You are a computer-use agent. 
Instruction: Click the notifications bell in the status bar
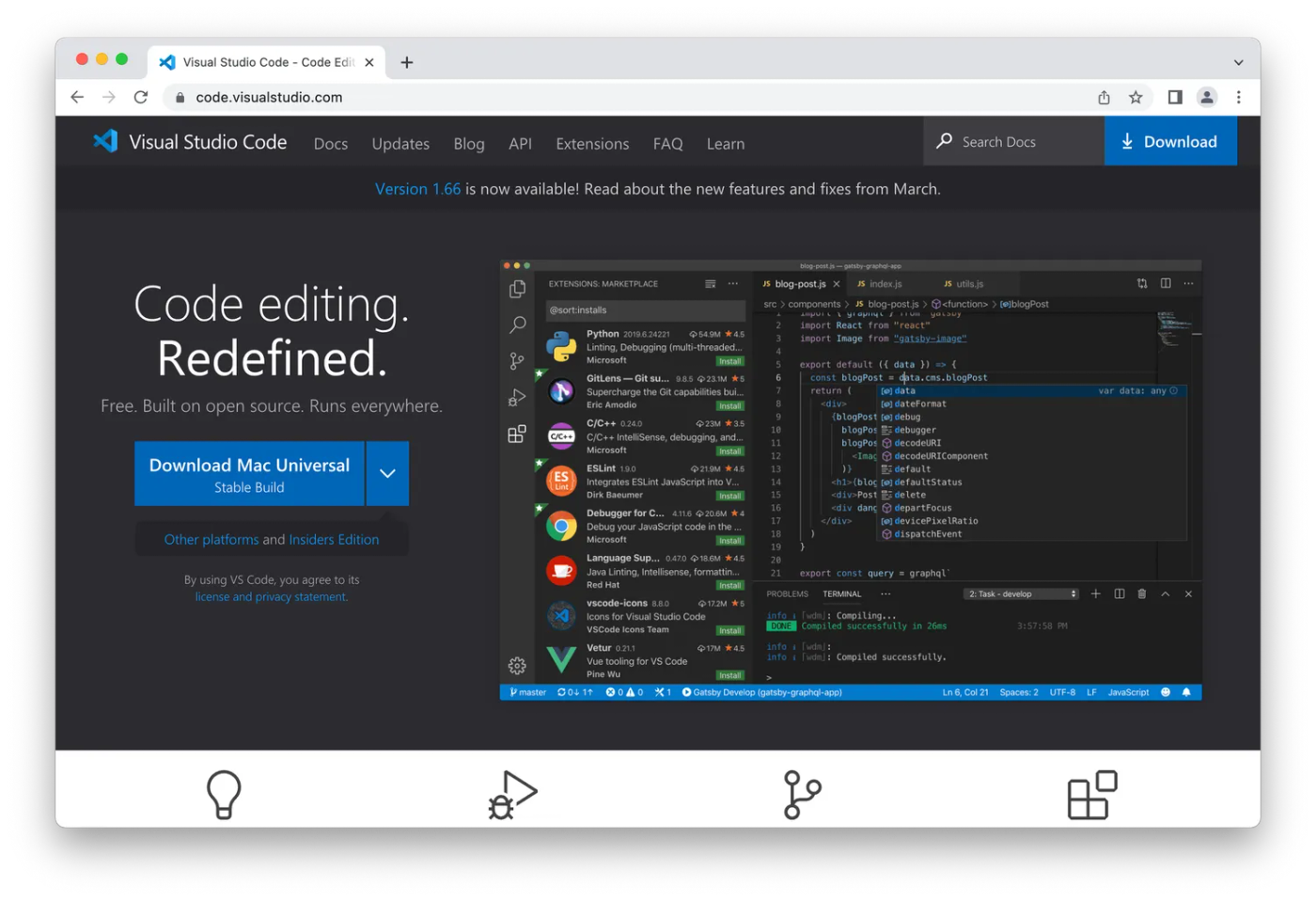tap(1185, 691)
